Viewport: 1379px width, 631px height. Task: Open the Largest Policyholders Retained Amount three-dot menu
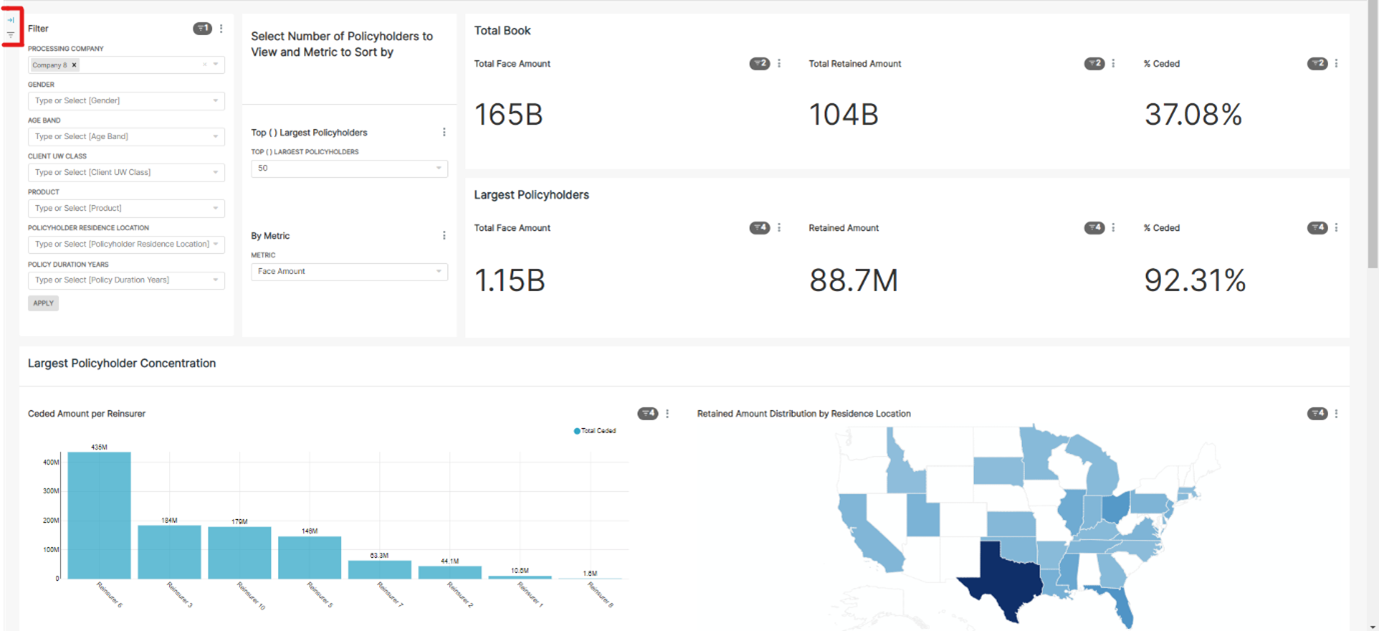(x=1113, y=228)
